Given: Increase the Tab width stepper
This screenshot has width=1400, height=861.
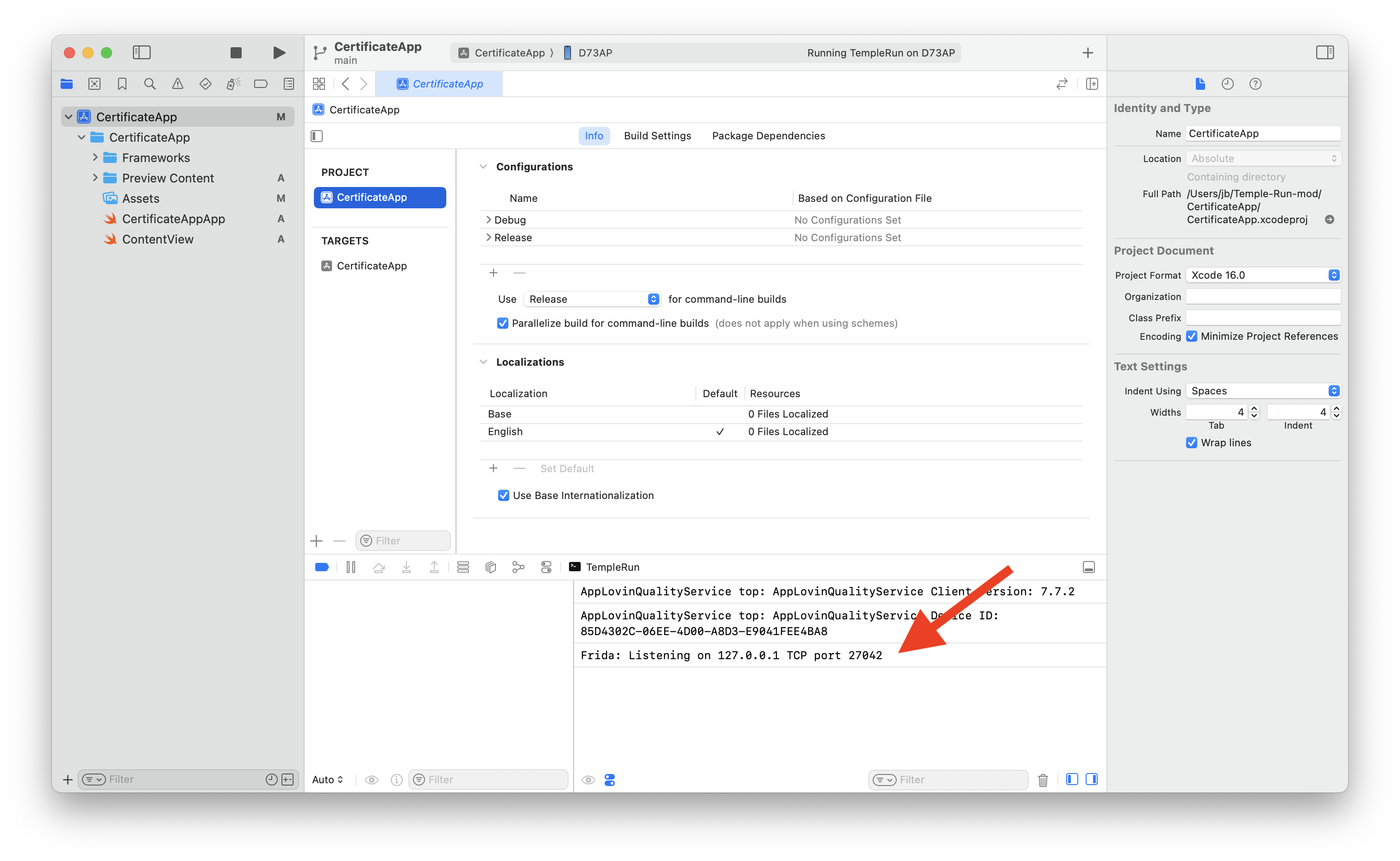Looking at the screenshot, I should pos(1254,408).
